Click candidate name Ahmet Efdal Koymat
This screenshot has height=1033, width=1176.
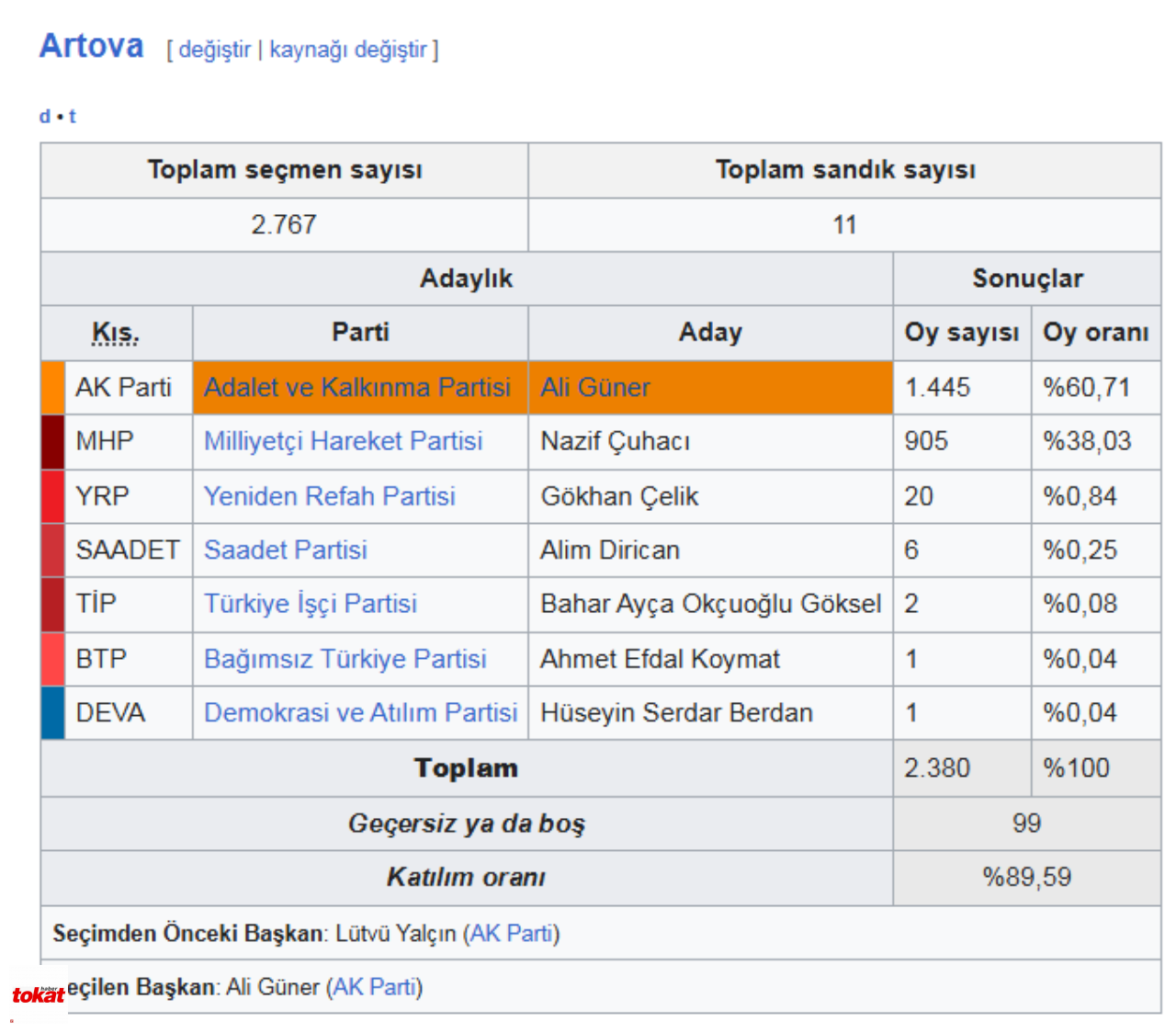click(x=660, y=659)
